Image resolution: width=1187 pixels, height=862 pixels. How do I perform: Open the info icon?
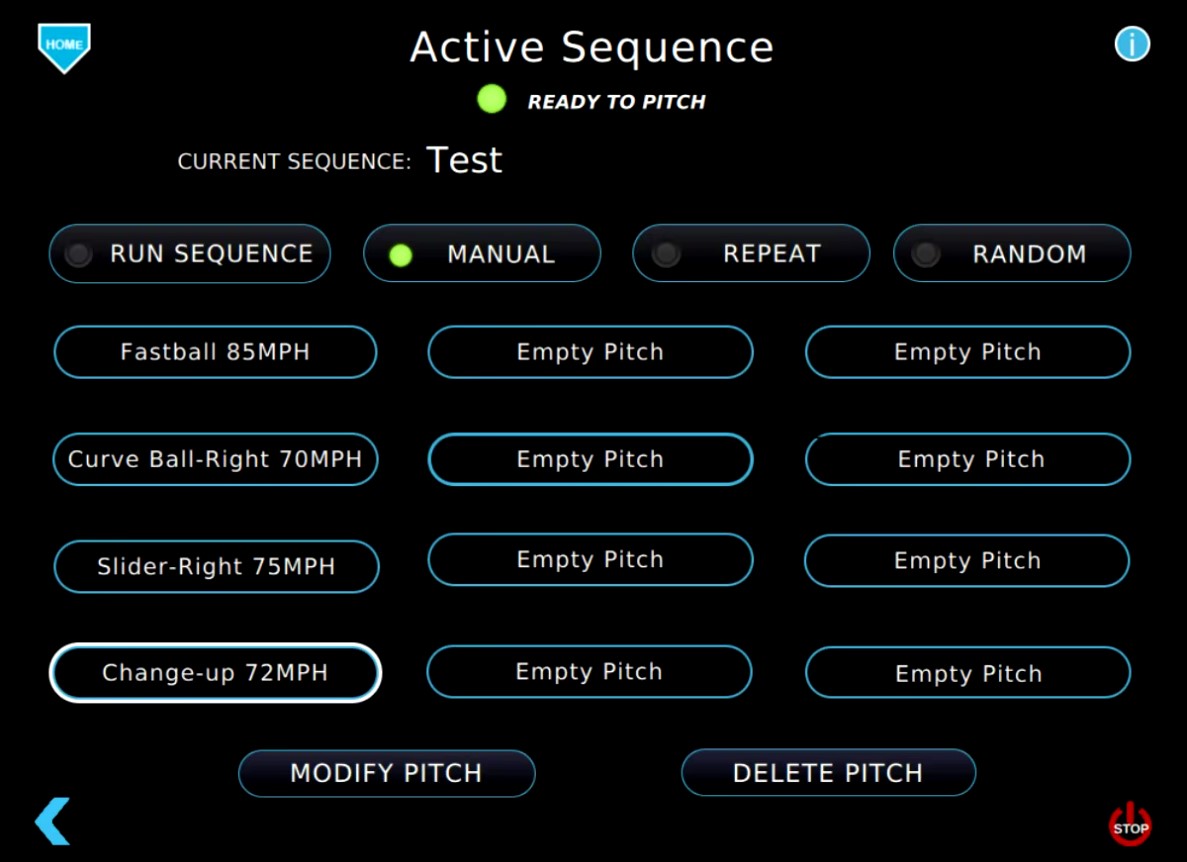(1132, 44)
